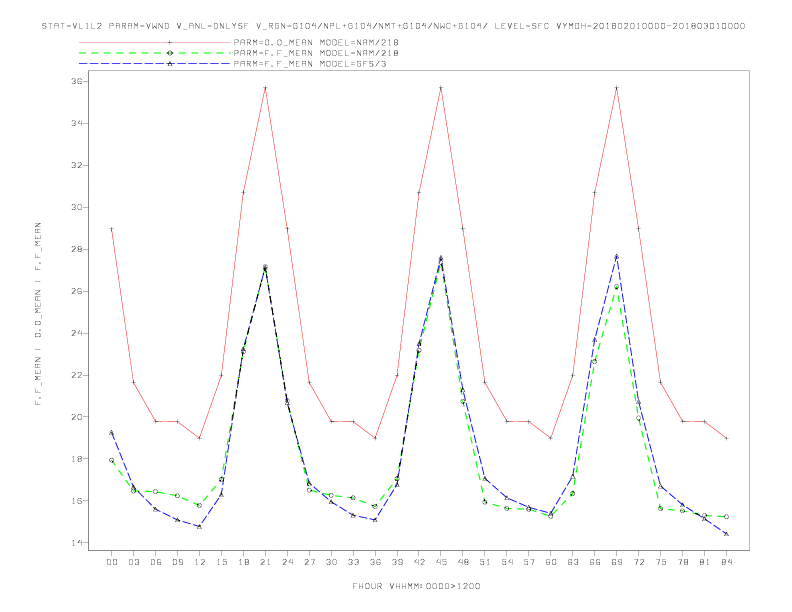Image resolution: width=792 pixels, height=612 pixels.
Task: Click x-axis forecast hour label 75
Action: [x=661, y=562]
